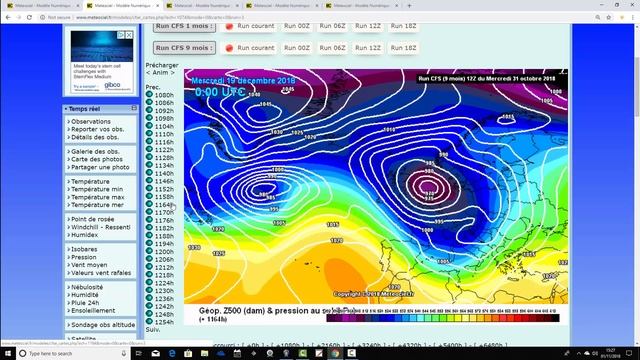This screenshot has width=640, height=360.
Task: Reload the page with the refresh icon
Action: [29, 18]
